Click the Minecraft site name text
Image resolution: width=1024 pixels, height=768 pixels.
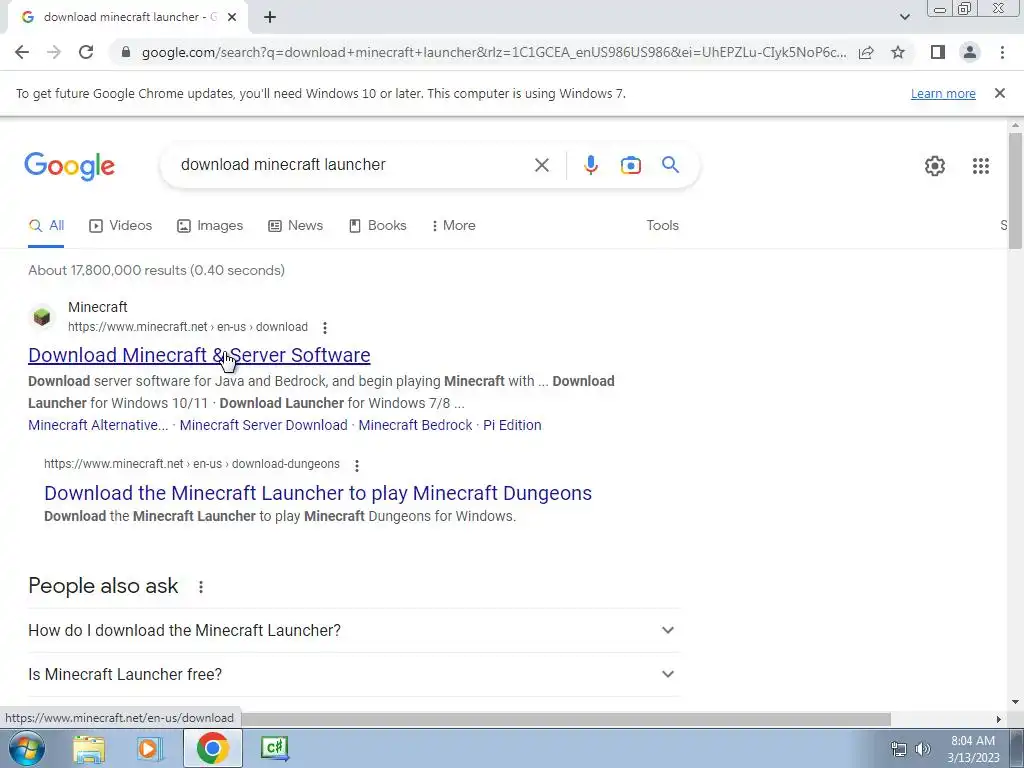click(97, 307)
